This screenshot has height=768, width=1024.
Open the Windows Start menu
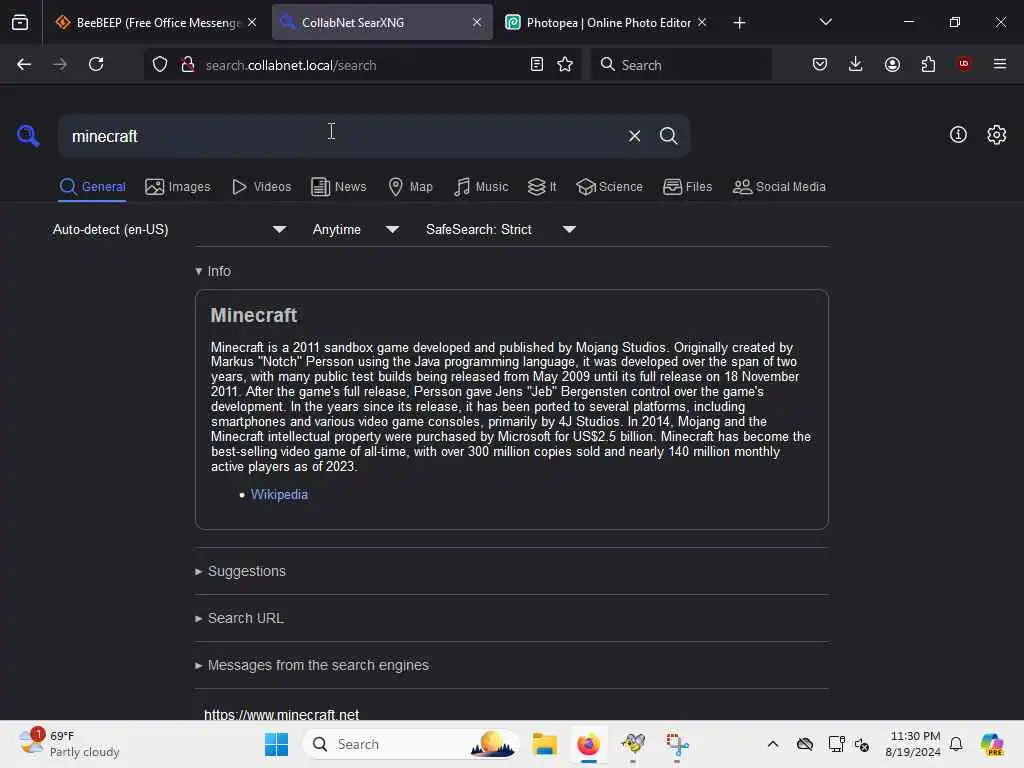(276, 744)
